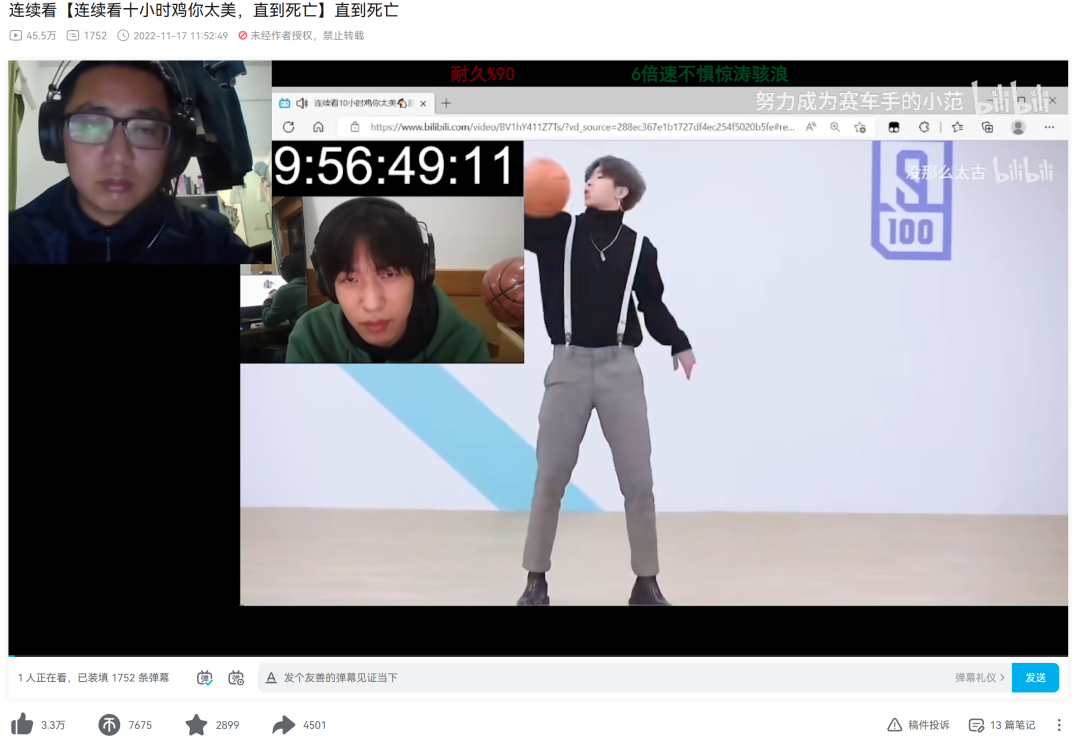The width and height of the screenshot is (1080, 747).
Task: Open the 13 篇笔记 notes
Action: pos(1002,725)
